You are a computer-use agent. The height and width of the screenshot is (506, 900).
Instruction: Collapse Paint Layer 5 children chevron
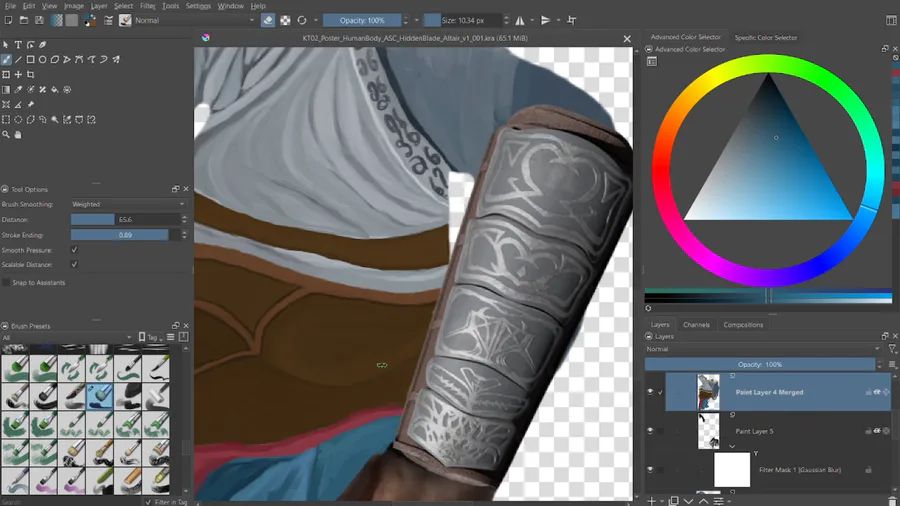[732, 446]
